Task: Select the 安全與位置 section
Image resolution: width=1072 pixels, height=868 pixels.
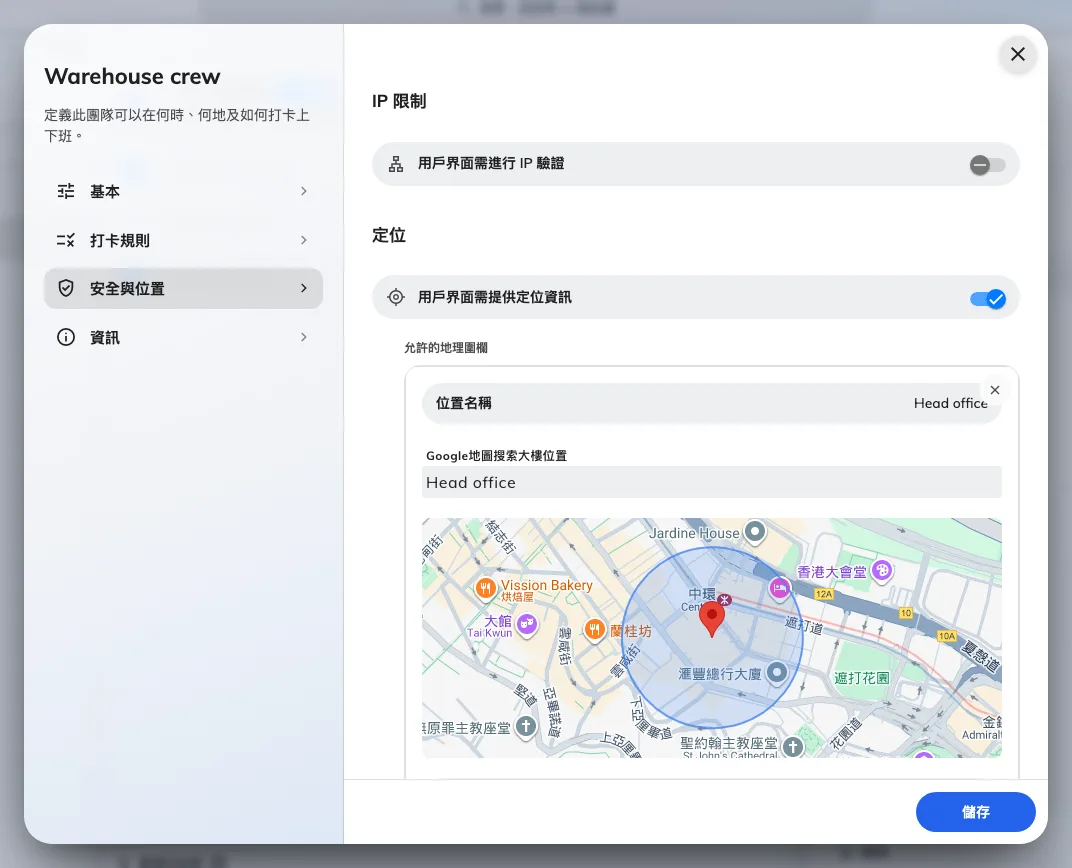Action: coord(183,288)
